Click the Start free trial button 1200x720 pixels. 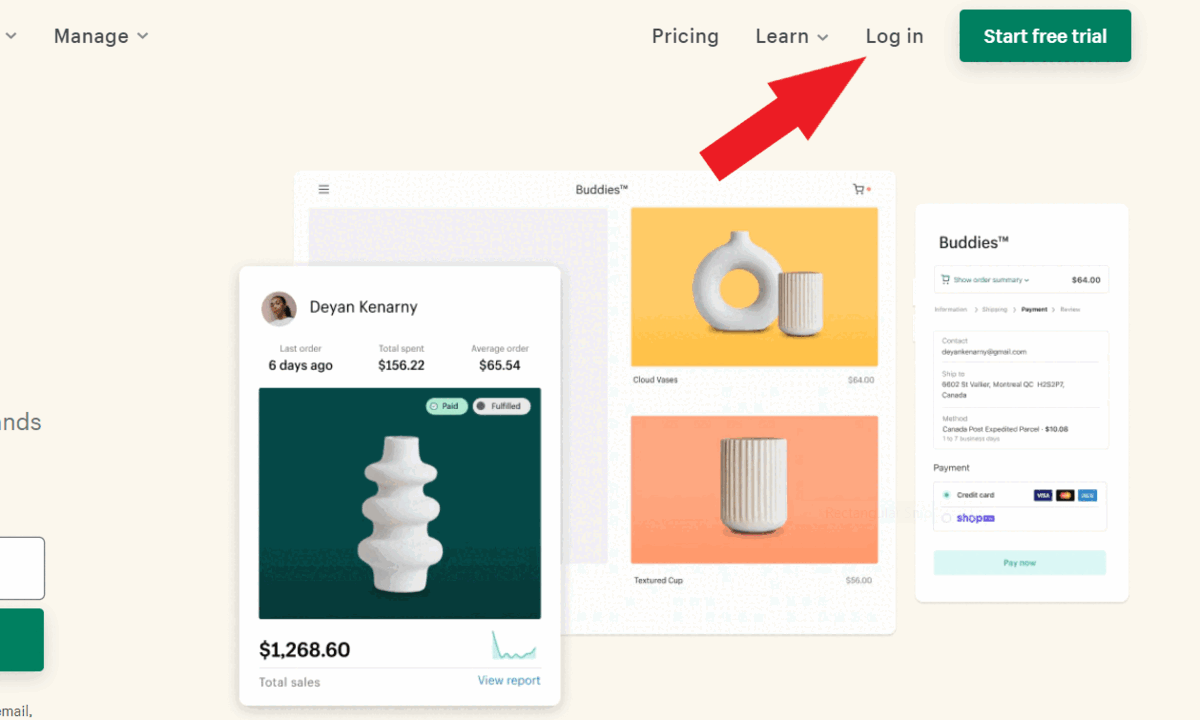coord(1044,36)
